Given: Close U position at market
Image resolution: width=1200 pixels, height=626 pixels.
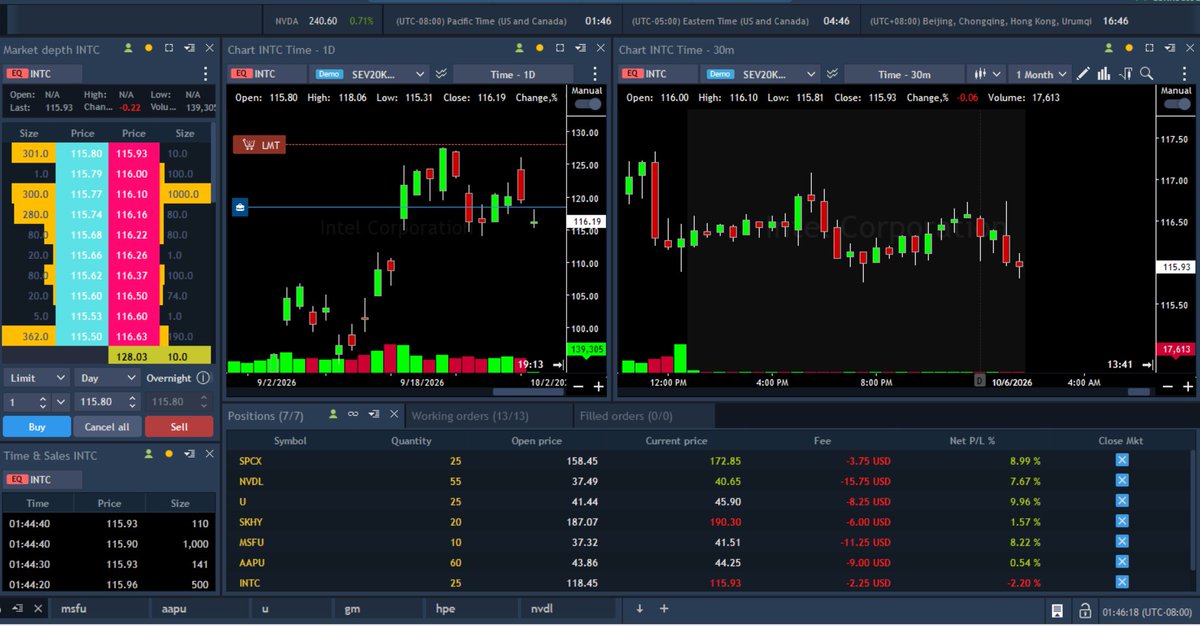Looking at the screenshot, I should click(1122, 501).
